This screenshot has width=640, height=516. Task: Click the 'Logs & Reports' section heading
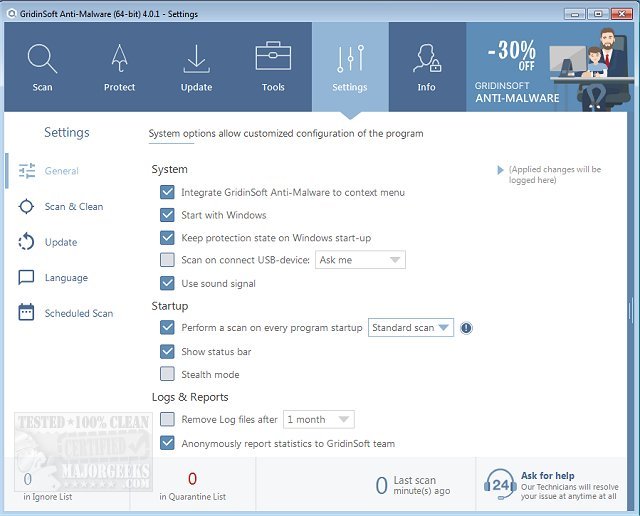(x=190, y=397)
